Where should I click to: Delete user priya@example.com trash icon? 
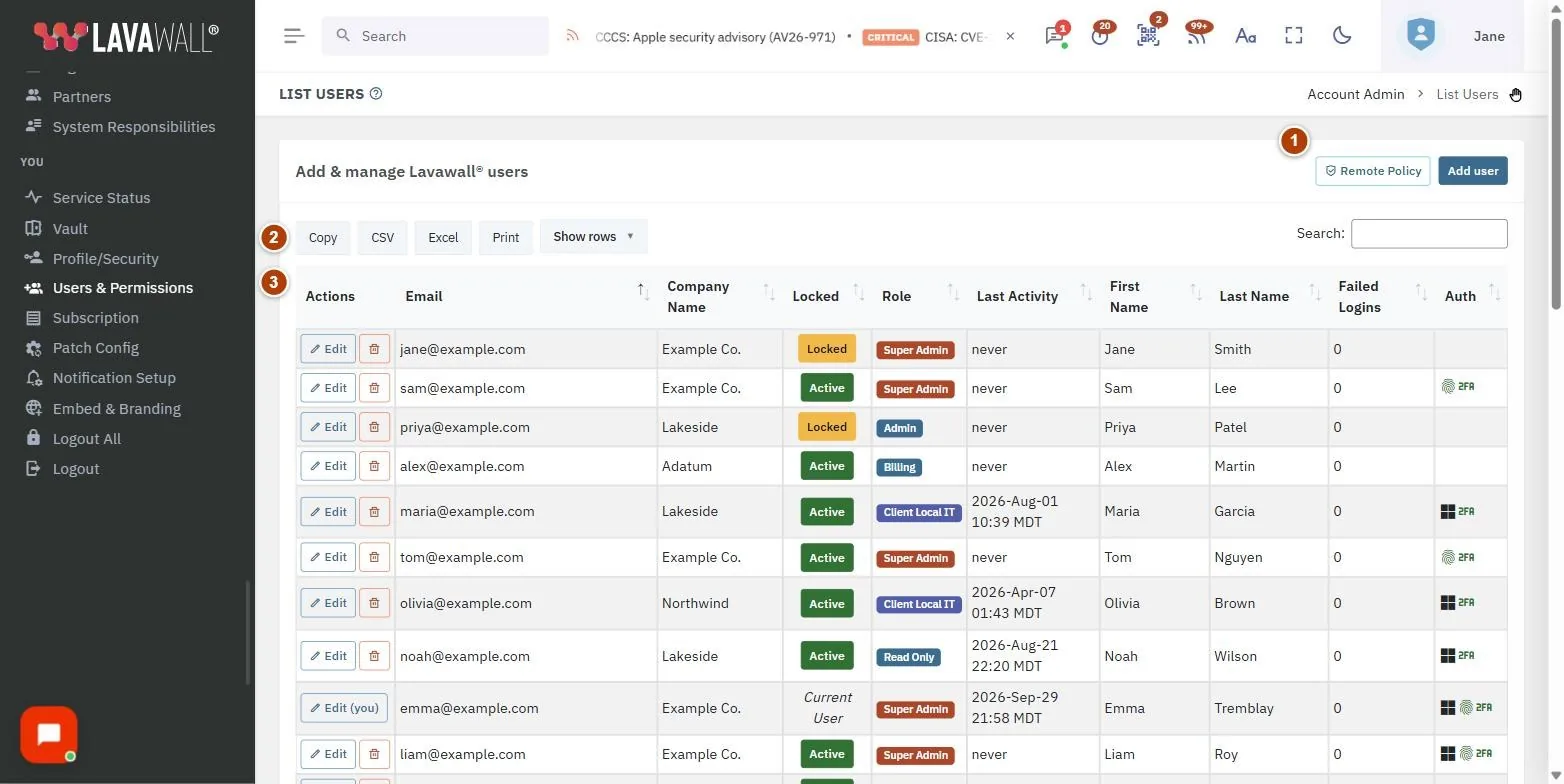coord(374,427)
